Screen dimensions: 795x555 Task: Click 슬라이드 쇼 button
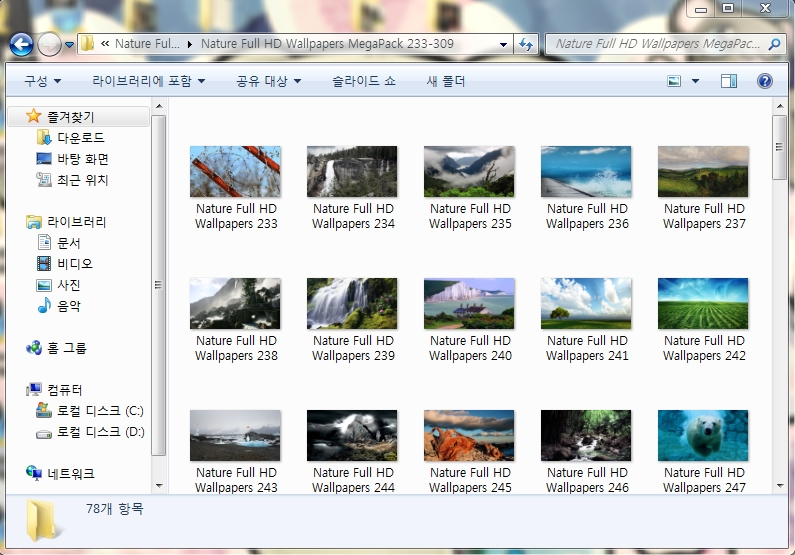363,81
